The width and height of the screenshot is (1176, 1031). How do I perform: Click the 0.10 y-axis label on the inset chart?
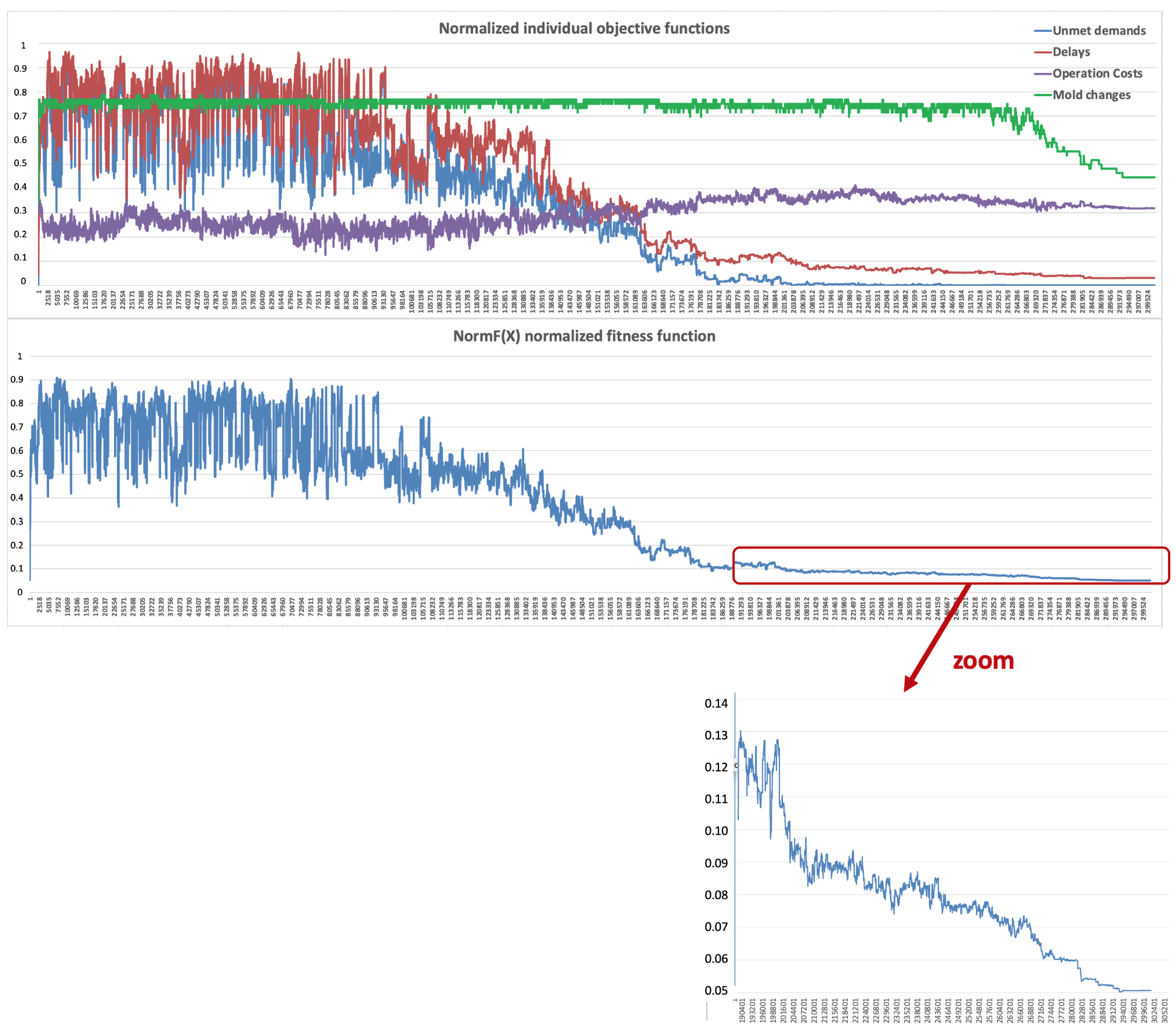point(716,831)
